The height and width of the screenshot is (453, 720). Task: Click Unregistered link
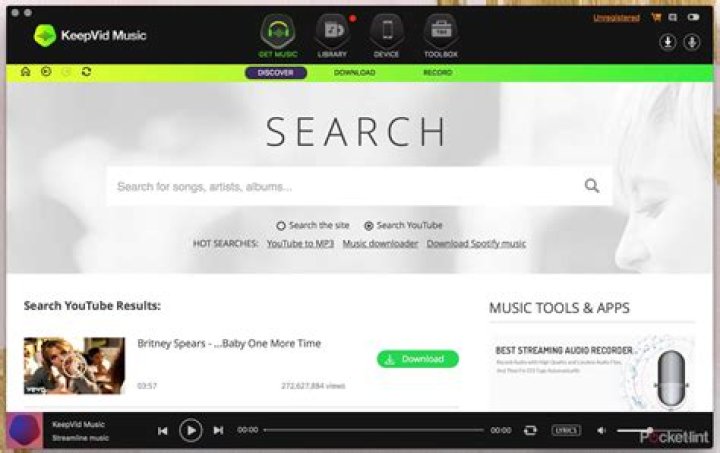(616, 18)
